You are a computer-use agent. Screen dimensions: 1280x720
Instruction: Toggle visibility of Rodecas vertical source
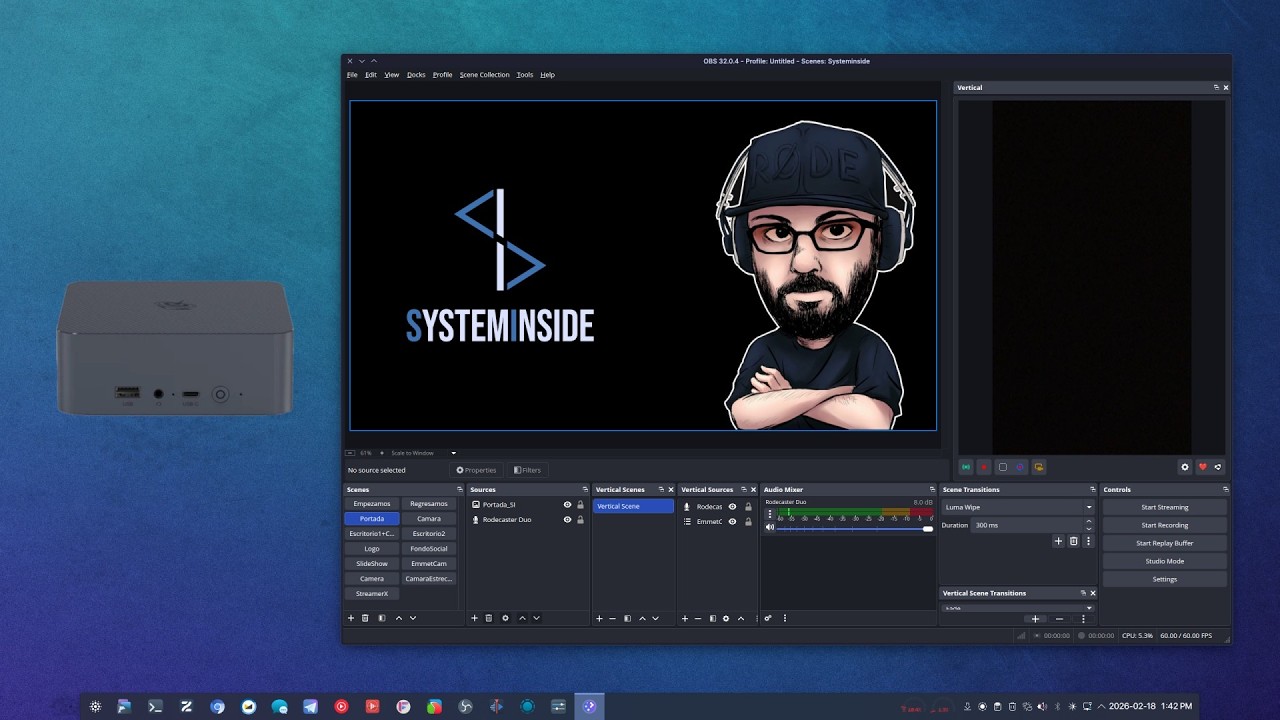coord(732,507)
